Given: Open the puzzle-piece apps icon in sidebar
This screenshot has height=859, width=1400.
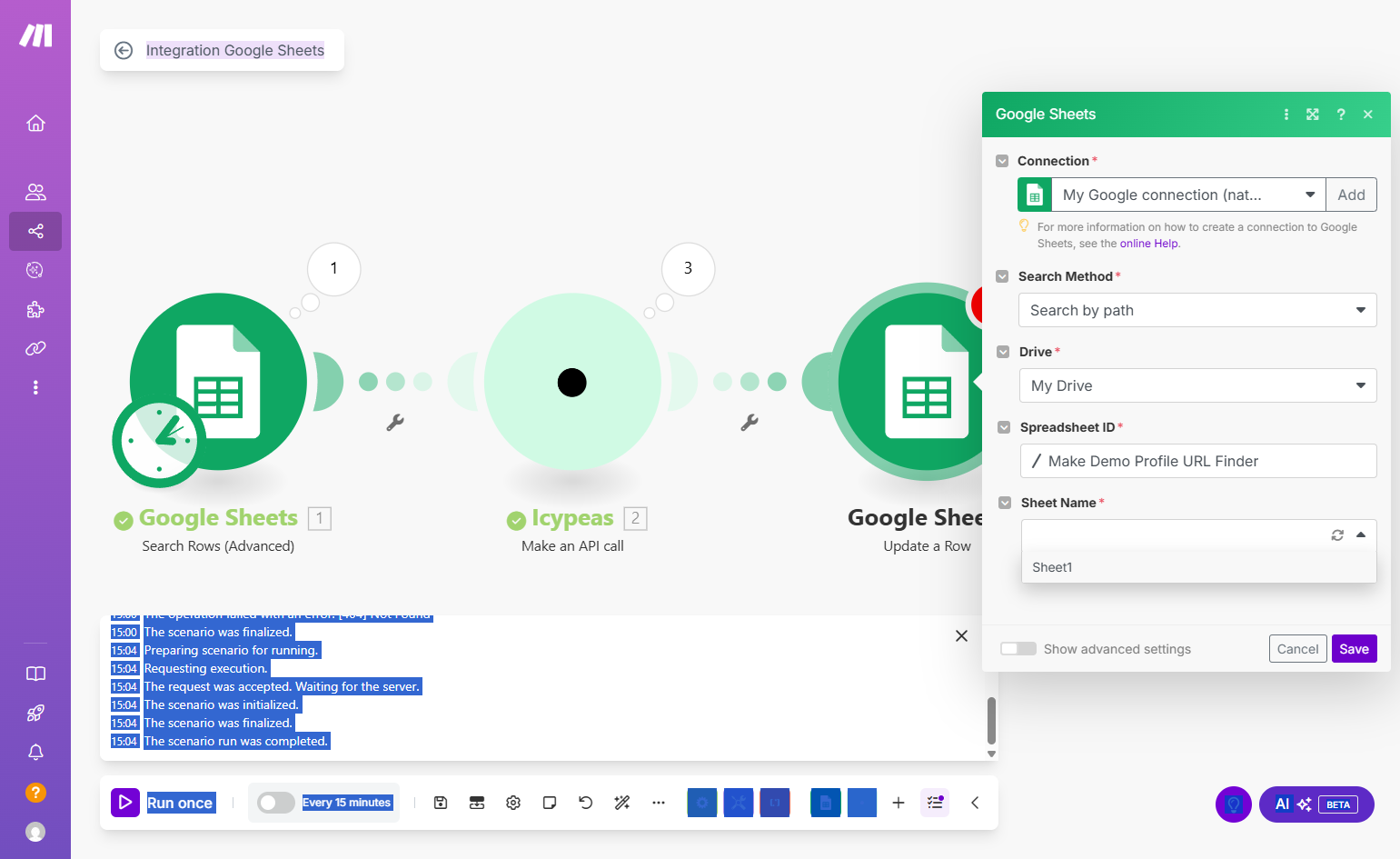Looking at the screenshot, I should click(x=35, y=309).
